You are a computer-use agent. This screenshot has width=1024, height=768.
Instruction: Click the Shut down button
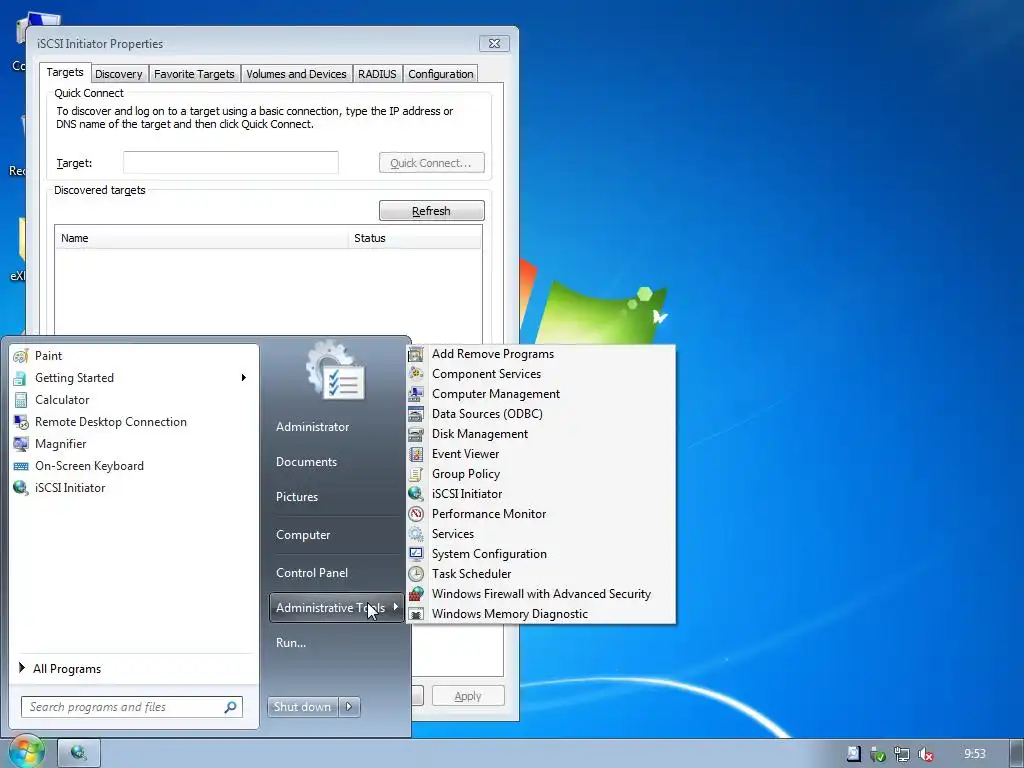point(302,707)
